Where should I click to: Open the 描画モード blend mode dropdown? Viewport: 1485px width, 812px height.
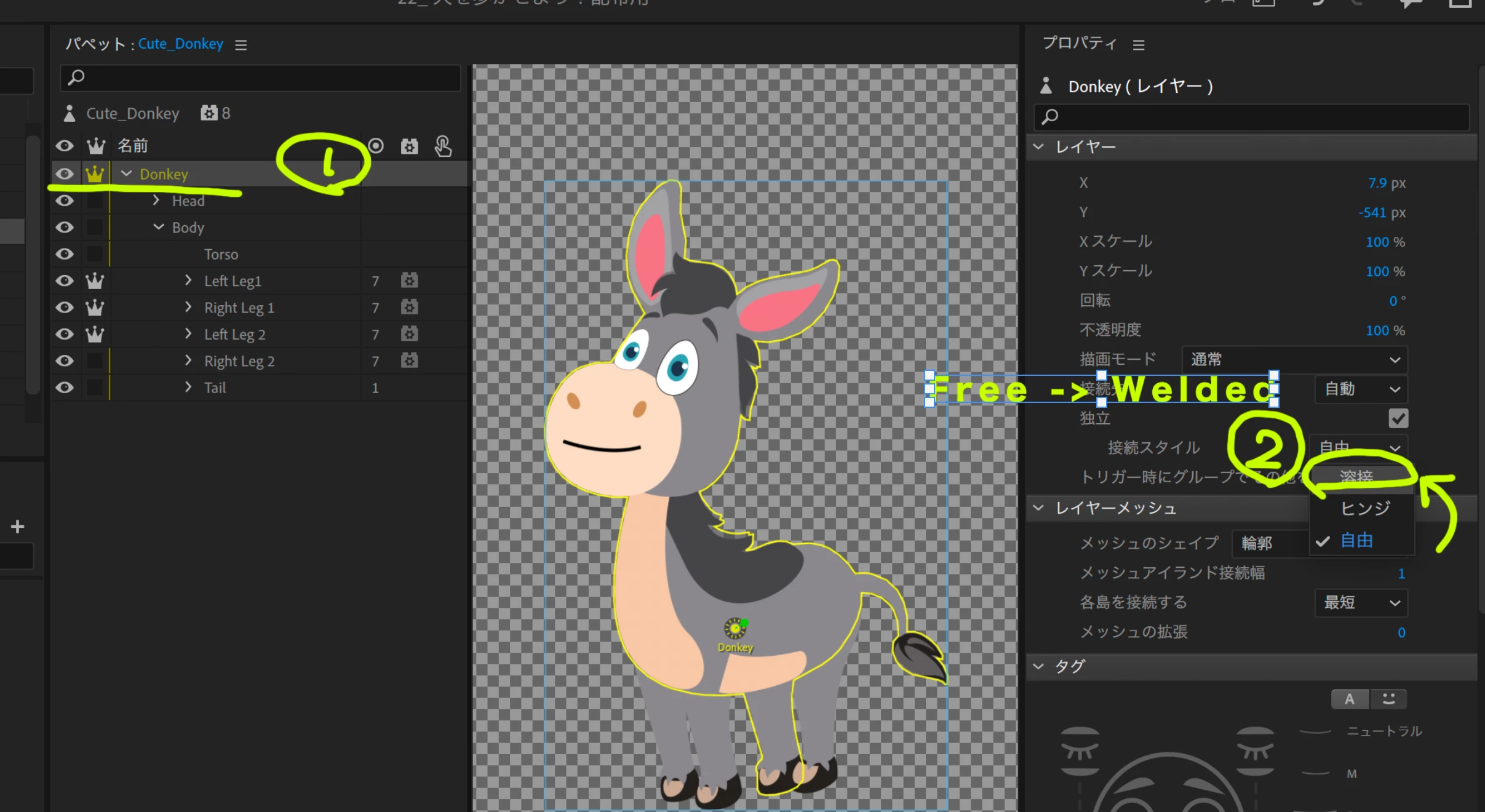coord(1294,360)
